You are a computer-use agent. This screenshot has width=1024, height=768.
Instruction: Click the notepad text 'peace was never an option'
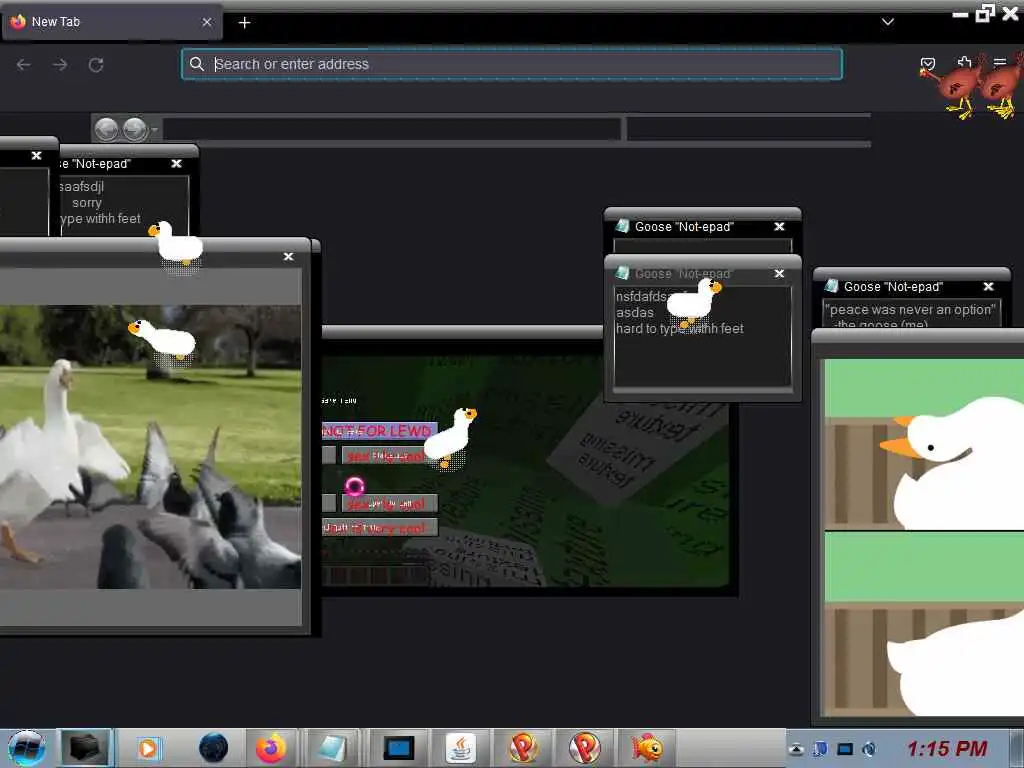(x=912, y=310)
